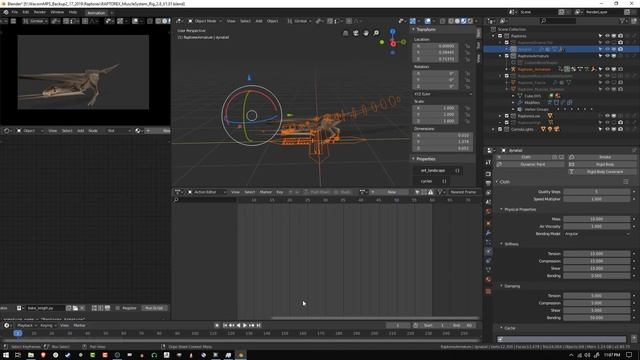Toggle eye visibility of the RaptorexArmature collection
640x360 pixels.
tap(607, 56)
